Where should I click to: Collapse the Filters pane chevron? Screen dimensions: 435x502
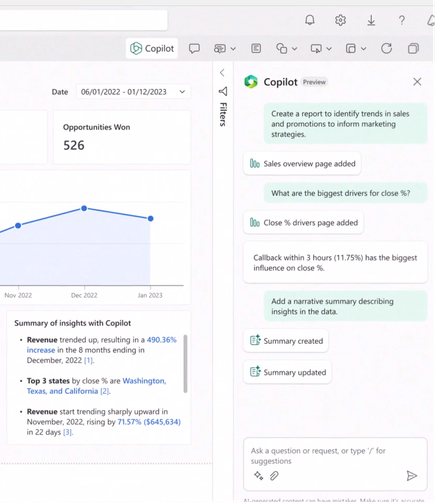[222, 73]
